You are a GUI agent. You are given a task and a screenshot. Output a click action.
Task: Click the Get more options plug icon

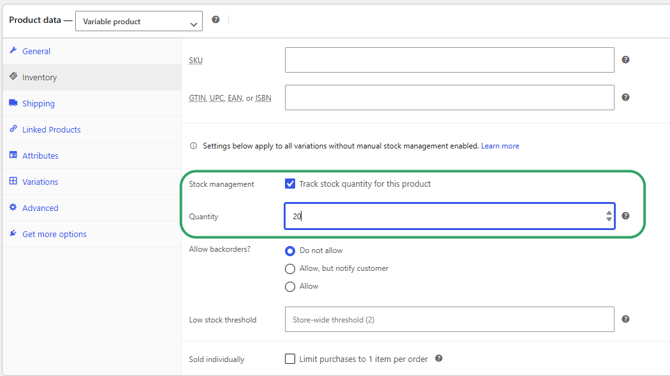point(13,233)
